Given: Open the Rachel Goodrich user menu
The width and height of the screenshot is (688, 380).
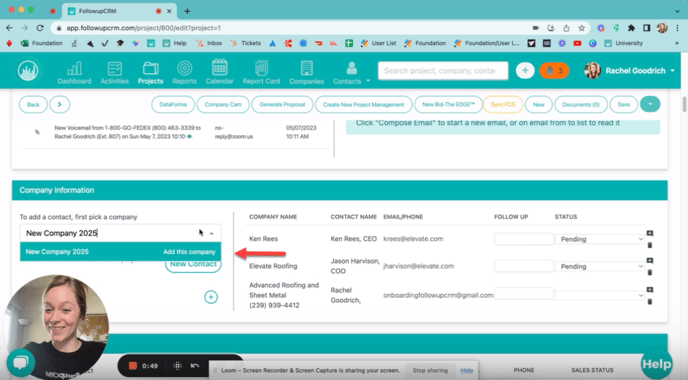Looking at the screenshot, I should pos(630,70).
